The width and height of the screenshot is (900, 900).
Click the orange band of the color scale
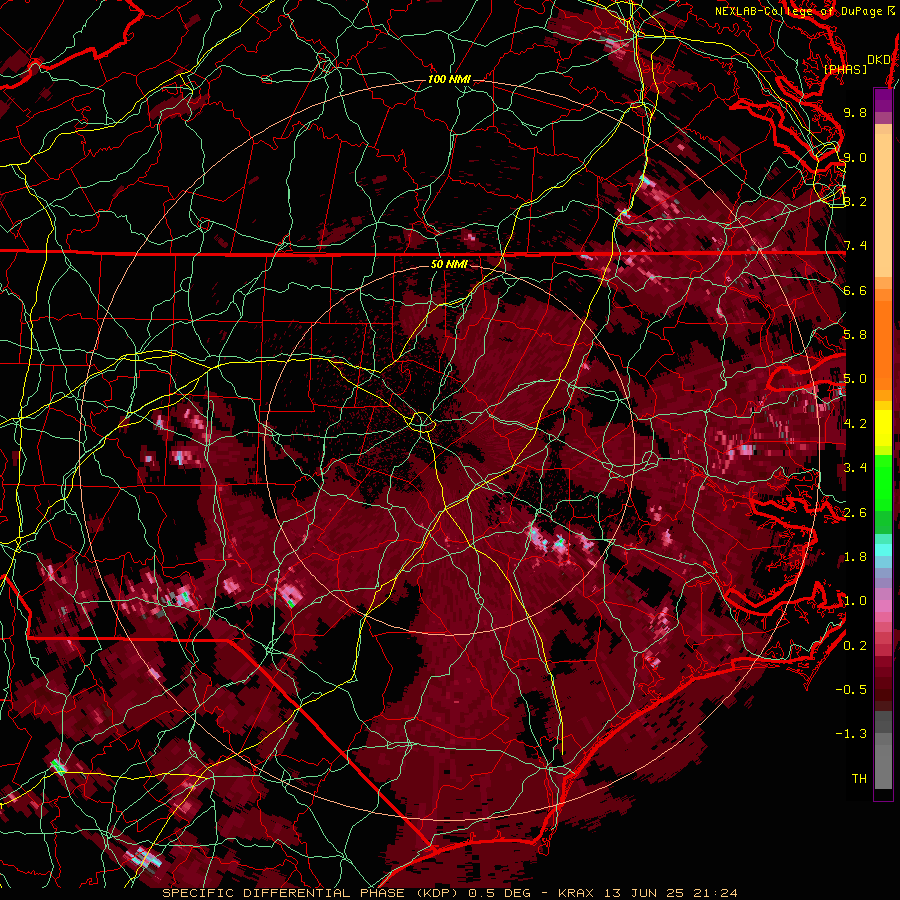[883, 339]
